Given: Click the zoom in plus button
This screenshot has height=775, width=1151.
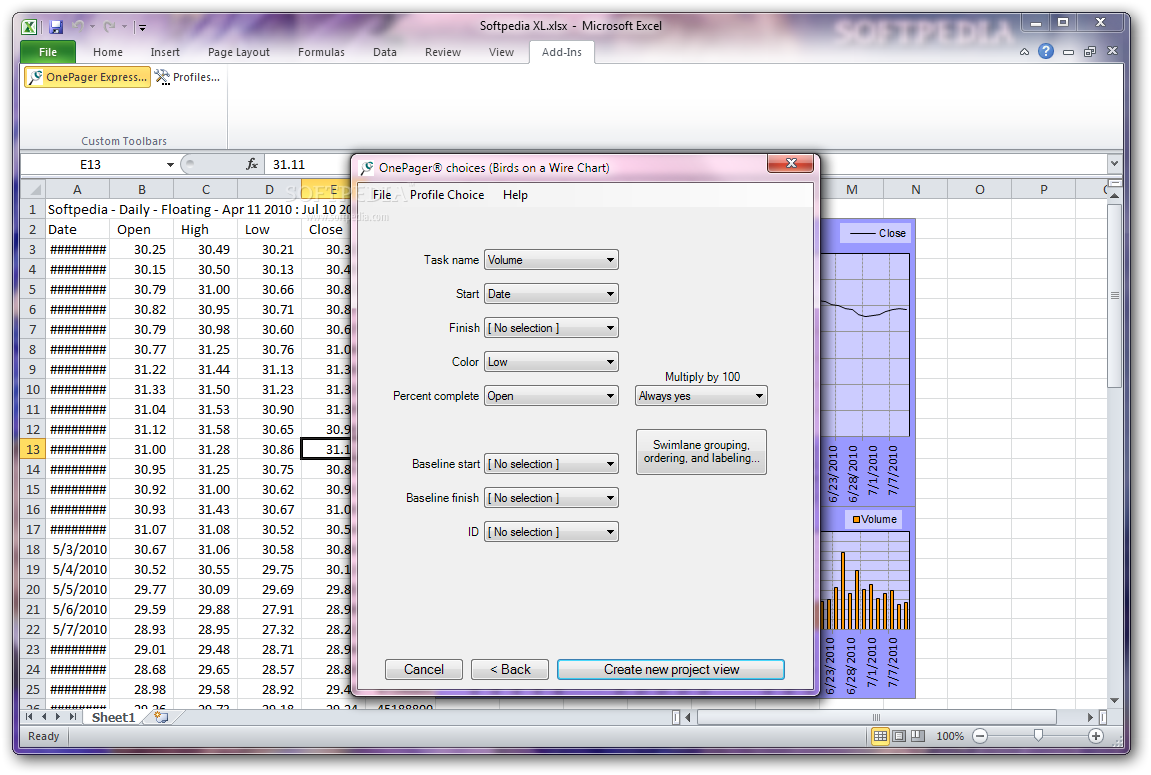Looking at the screenshot, I should pyautogui.click(x=1096, y=736).
